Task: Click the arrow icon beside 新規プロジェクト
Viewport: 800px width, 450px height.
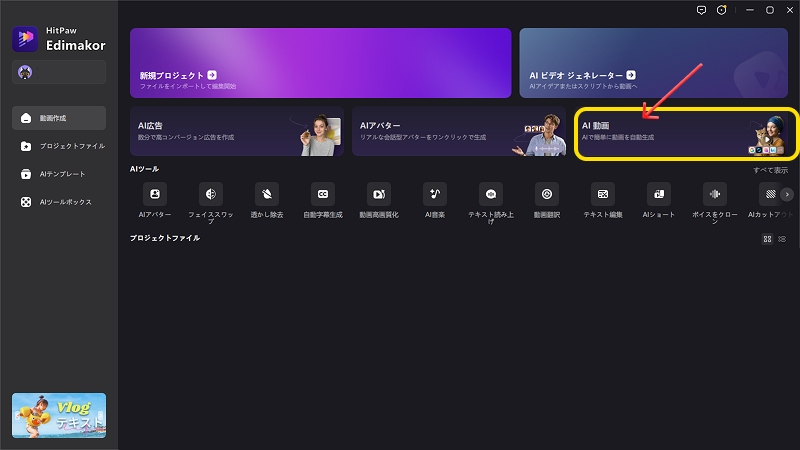Action: click(x=212, y=75)
